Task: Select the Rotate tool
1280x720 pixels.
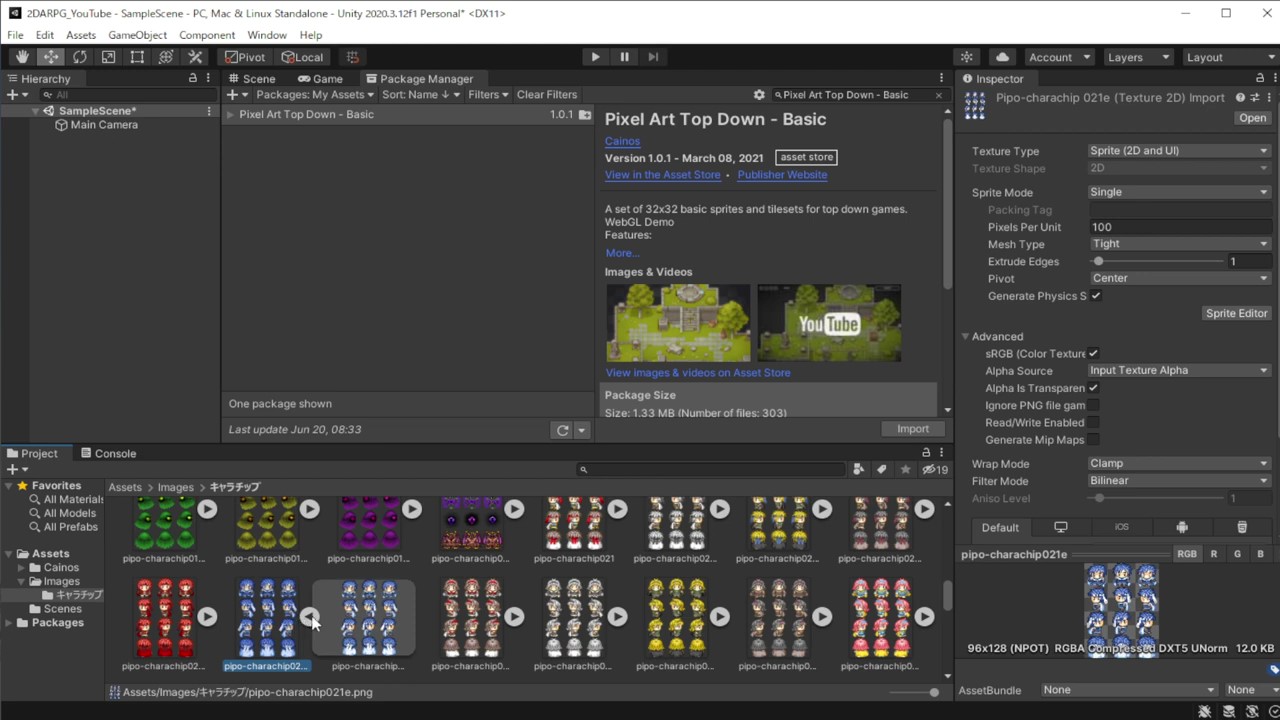Action: pyautogui.click(x=80, y=57)
